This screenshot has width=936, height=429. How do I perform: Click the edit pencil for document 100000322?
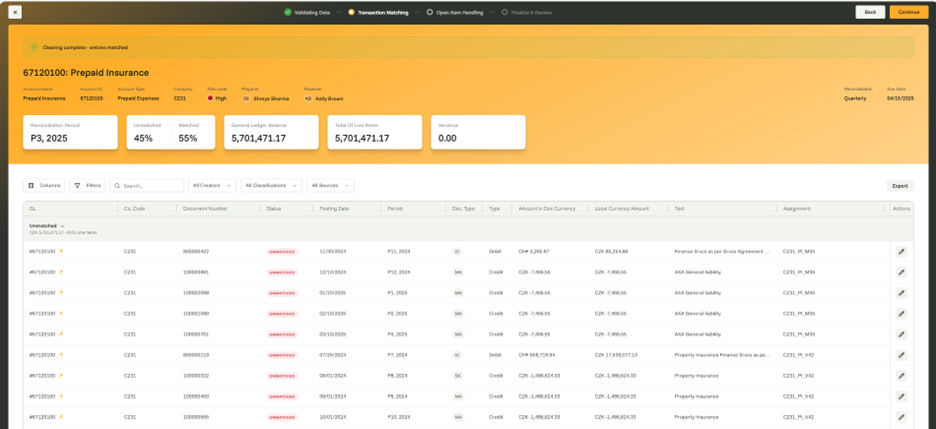(900, 375)
